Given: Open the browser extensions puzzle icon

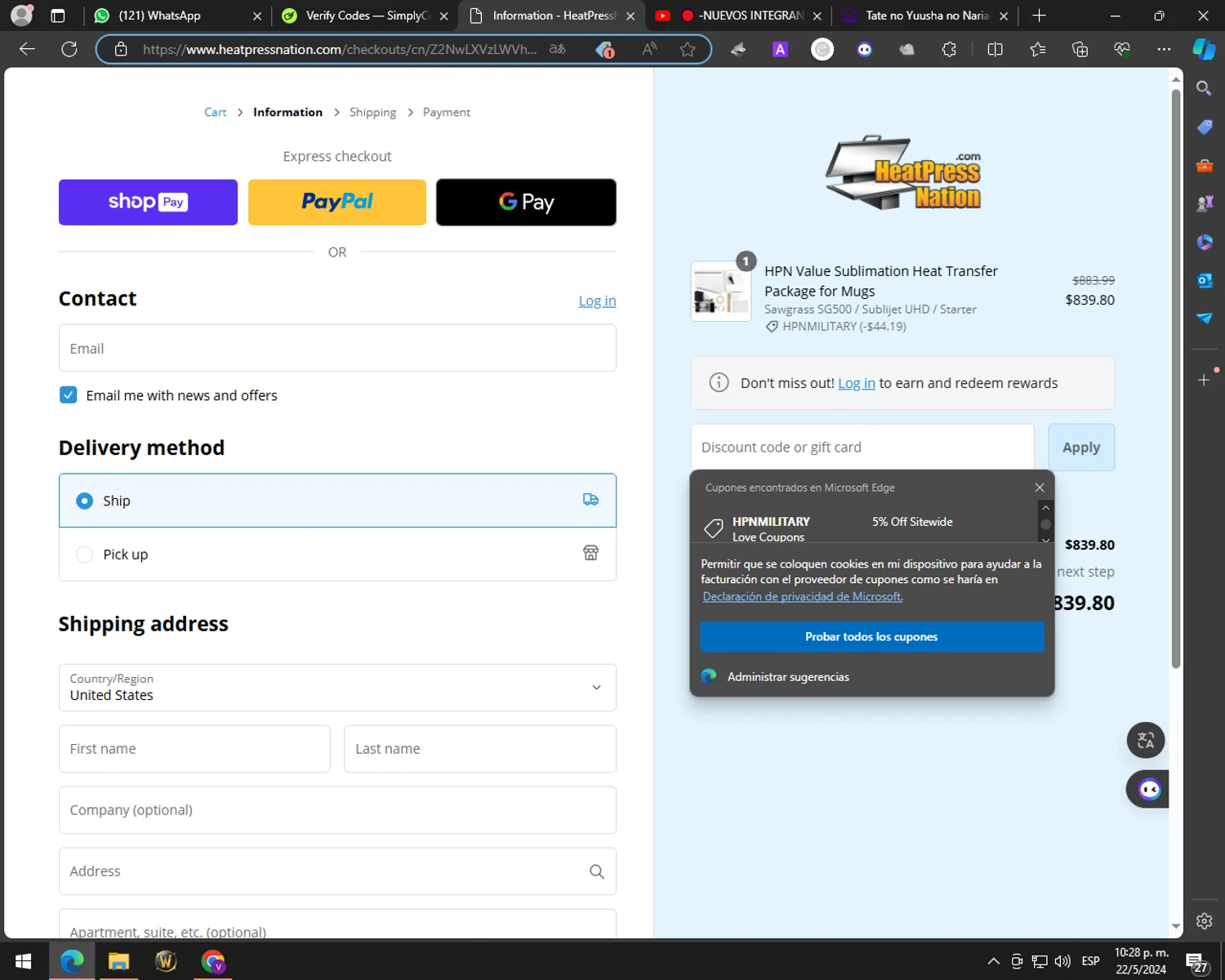Looking at the screenshot, I should [x=949, y=50].
